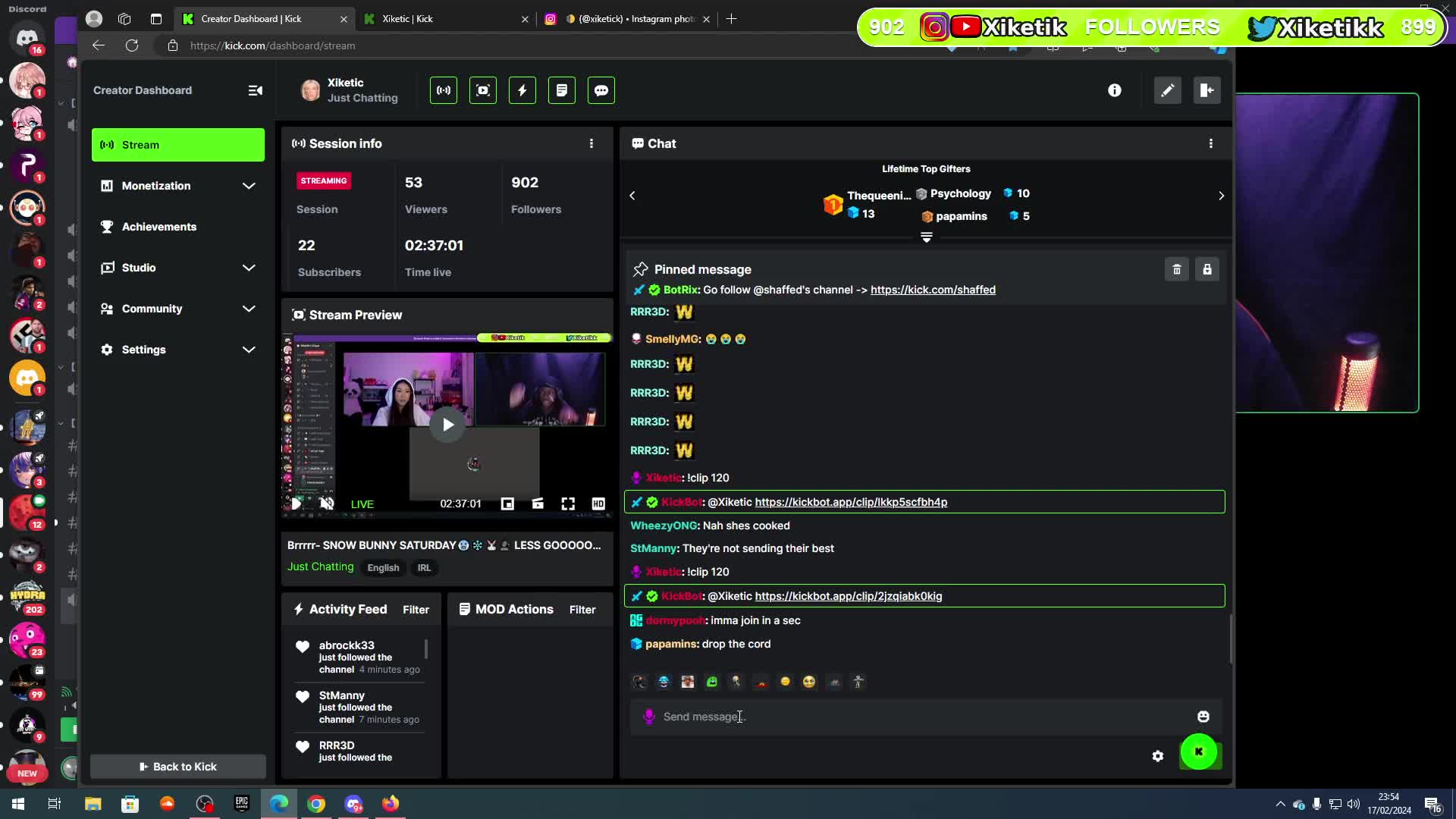Expand the Community menu section
This screenshot has height=819, width=1456.
[x=248, y=309]
